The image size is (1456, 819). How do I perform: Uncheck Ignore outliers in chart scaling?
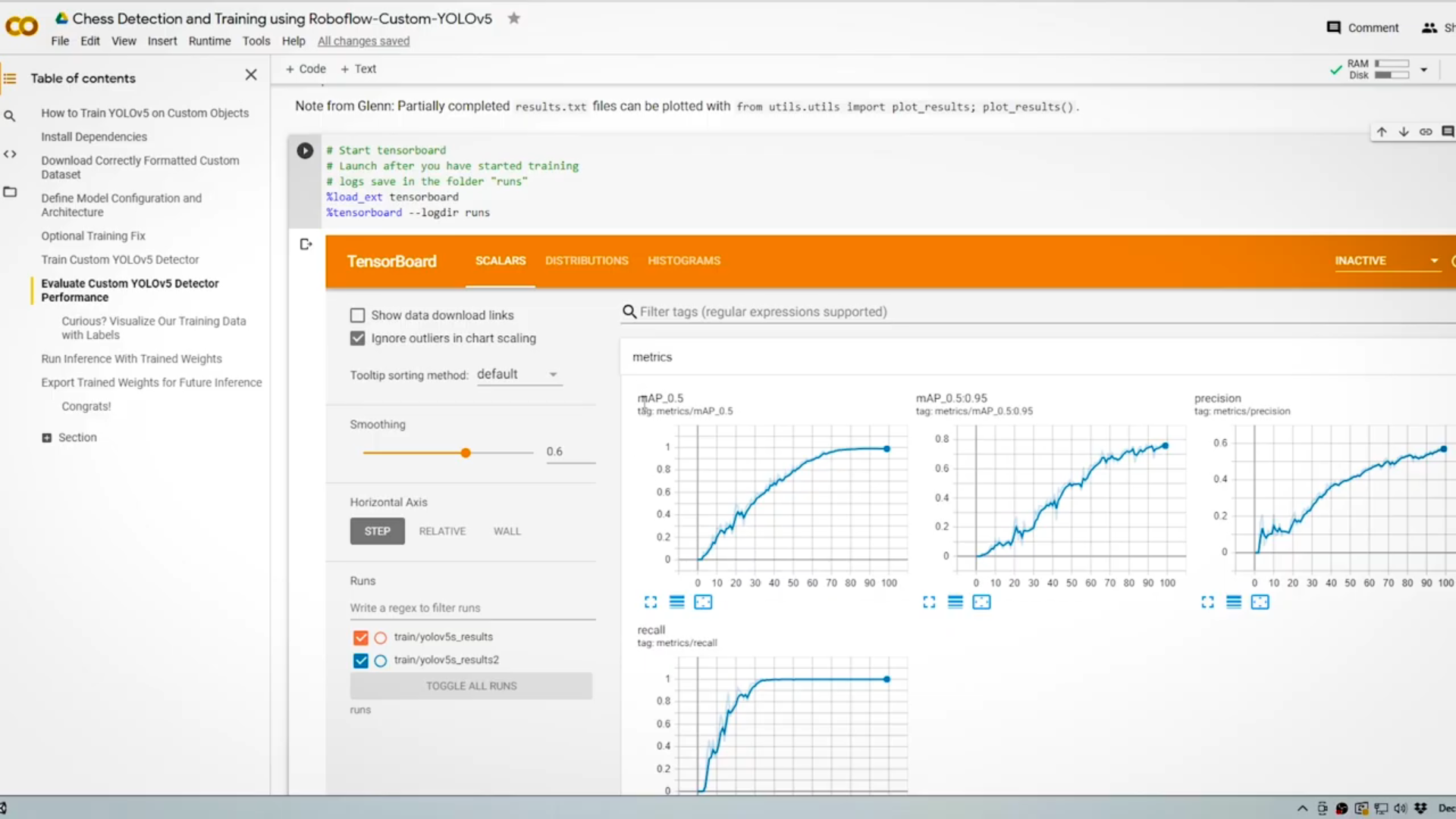357,338
